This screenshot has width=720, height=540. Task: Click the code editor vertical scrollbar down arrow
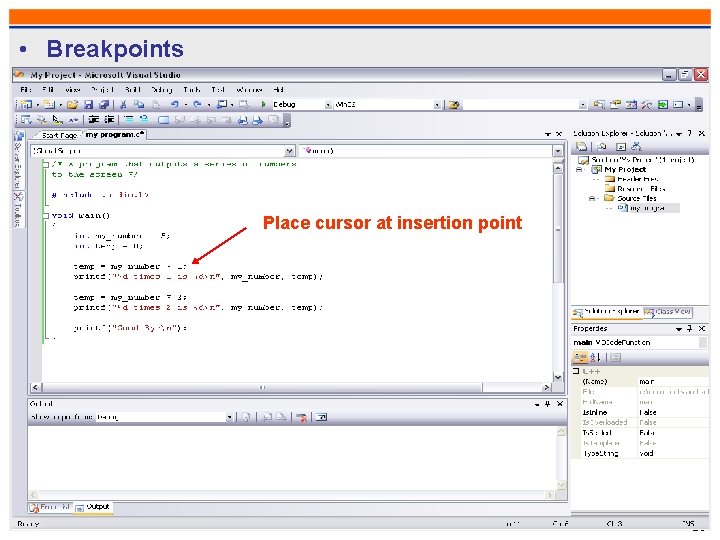click(558, 377)
